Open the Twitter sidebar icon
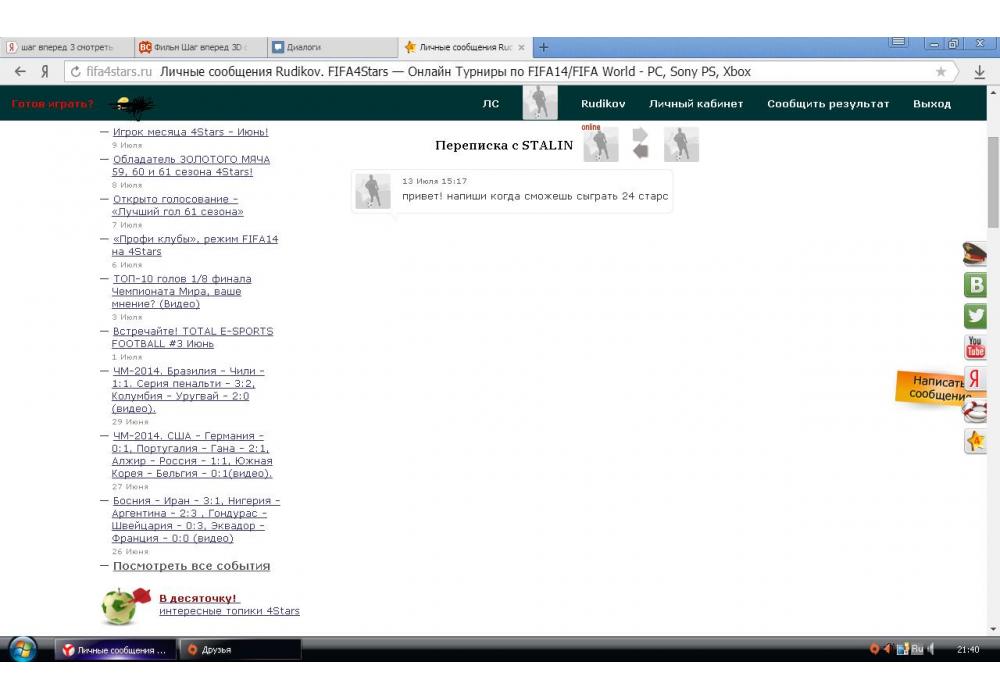 pos(975,316)
